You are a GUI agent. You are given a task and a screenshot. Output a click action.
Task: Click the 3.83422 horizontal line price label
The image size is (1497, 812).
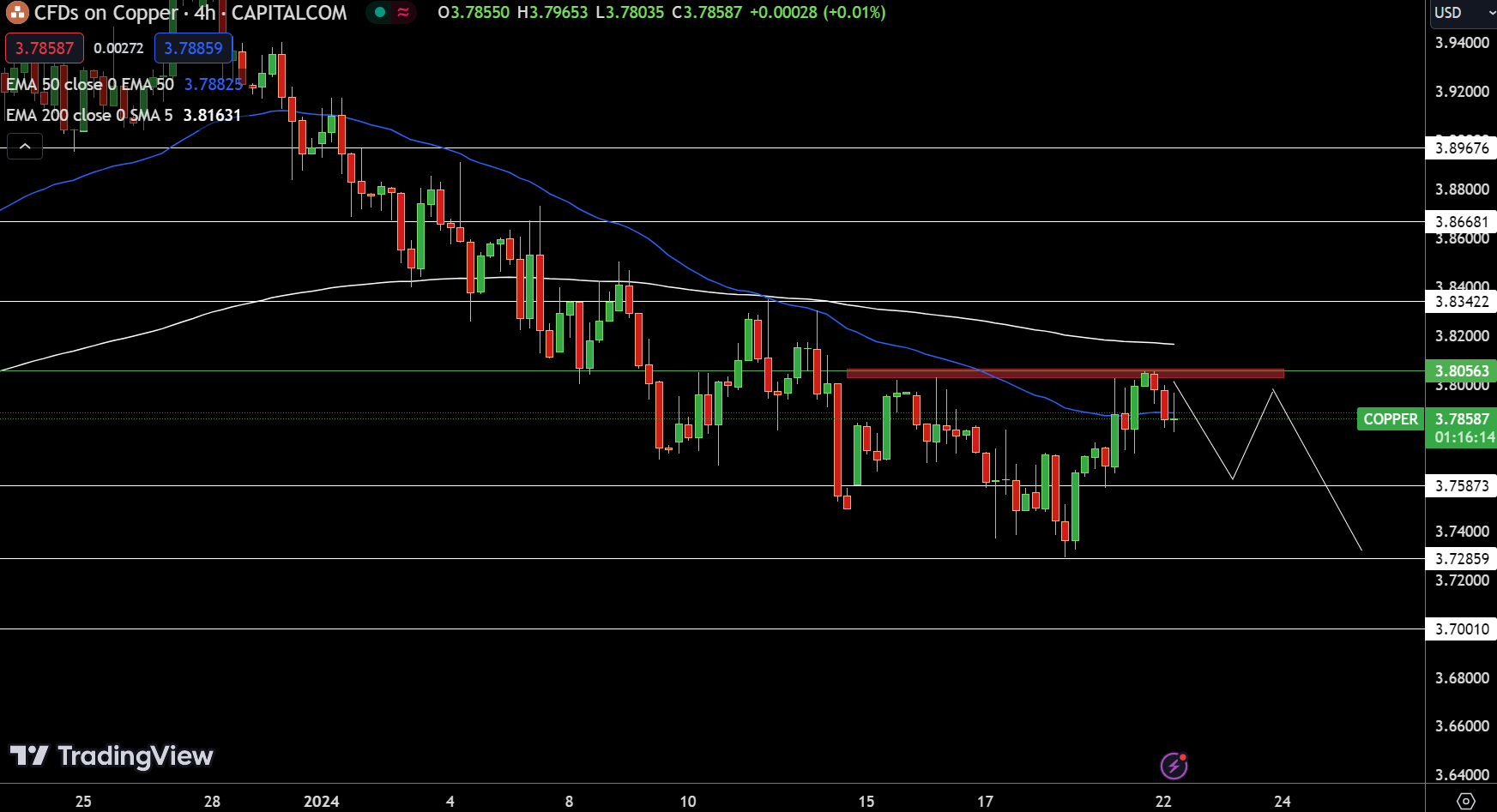(1462, 301)
